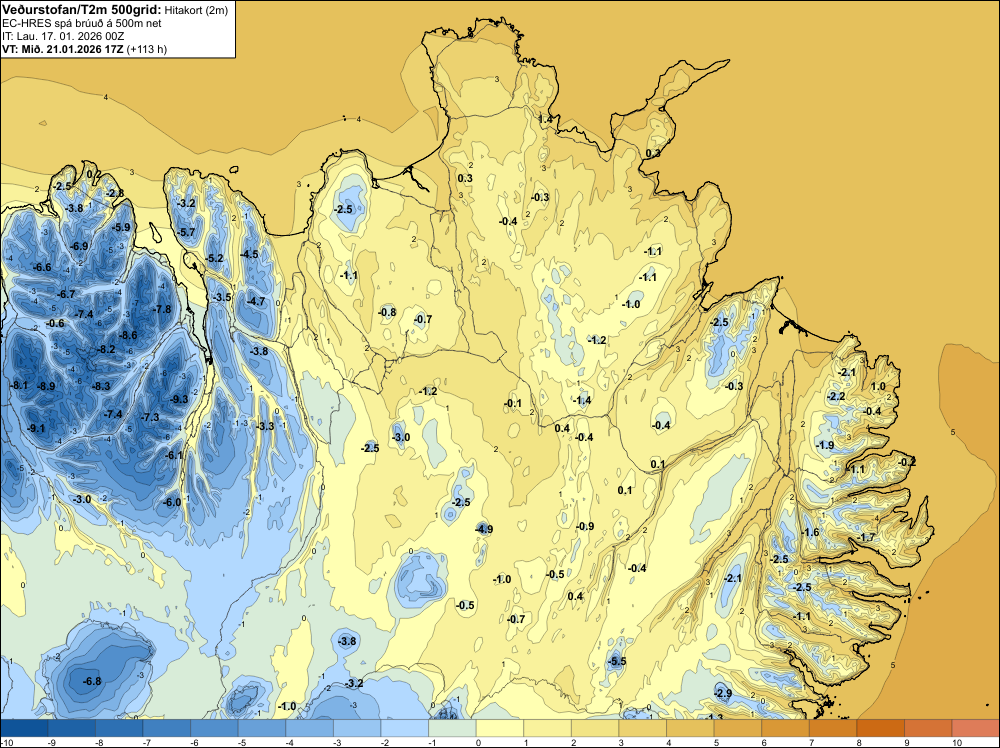The width and height of the screenshot is (1000, 748).
Task: Click the -8.1 temperature value
Action: tap(19, 385)
